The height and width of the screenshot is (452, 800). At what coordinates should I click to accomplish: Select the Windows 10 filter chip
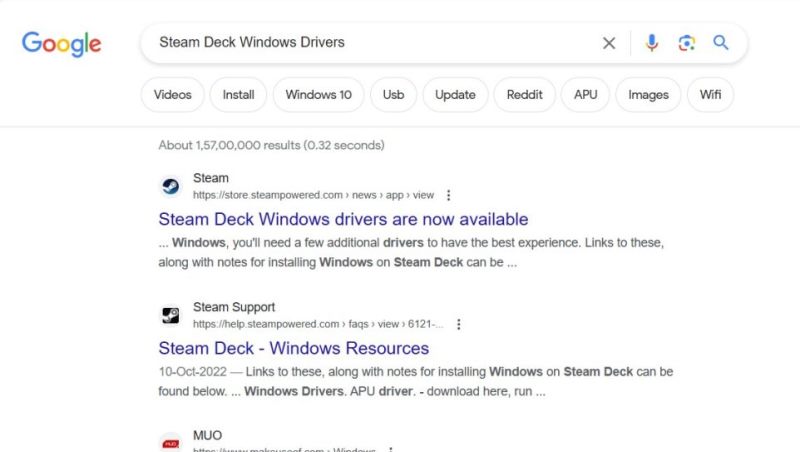318,94
